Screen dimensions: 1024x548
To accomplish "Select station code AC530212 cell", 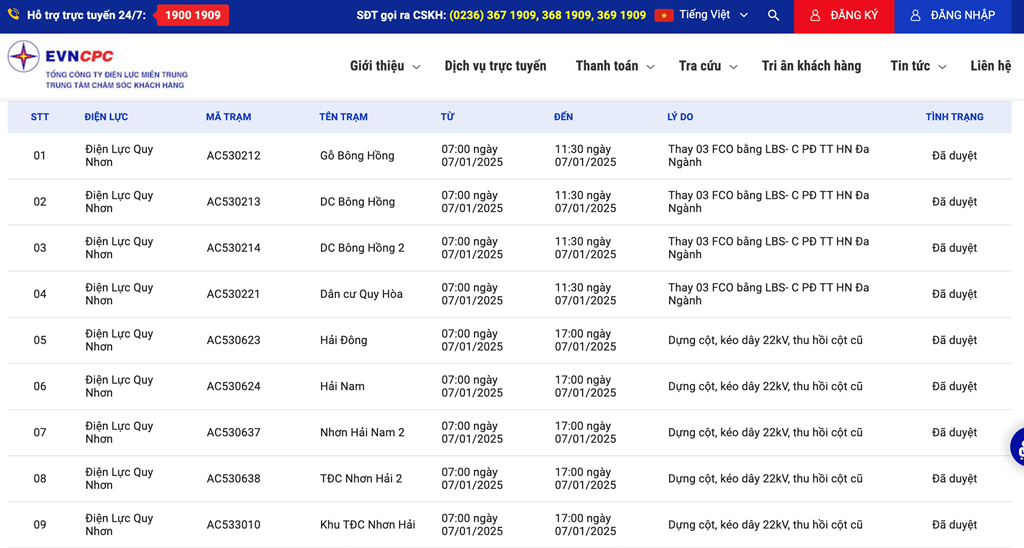I will [233, 156].
